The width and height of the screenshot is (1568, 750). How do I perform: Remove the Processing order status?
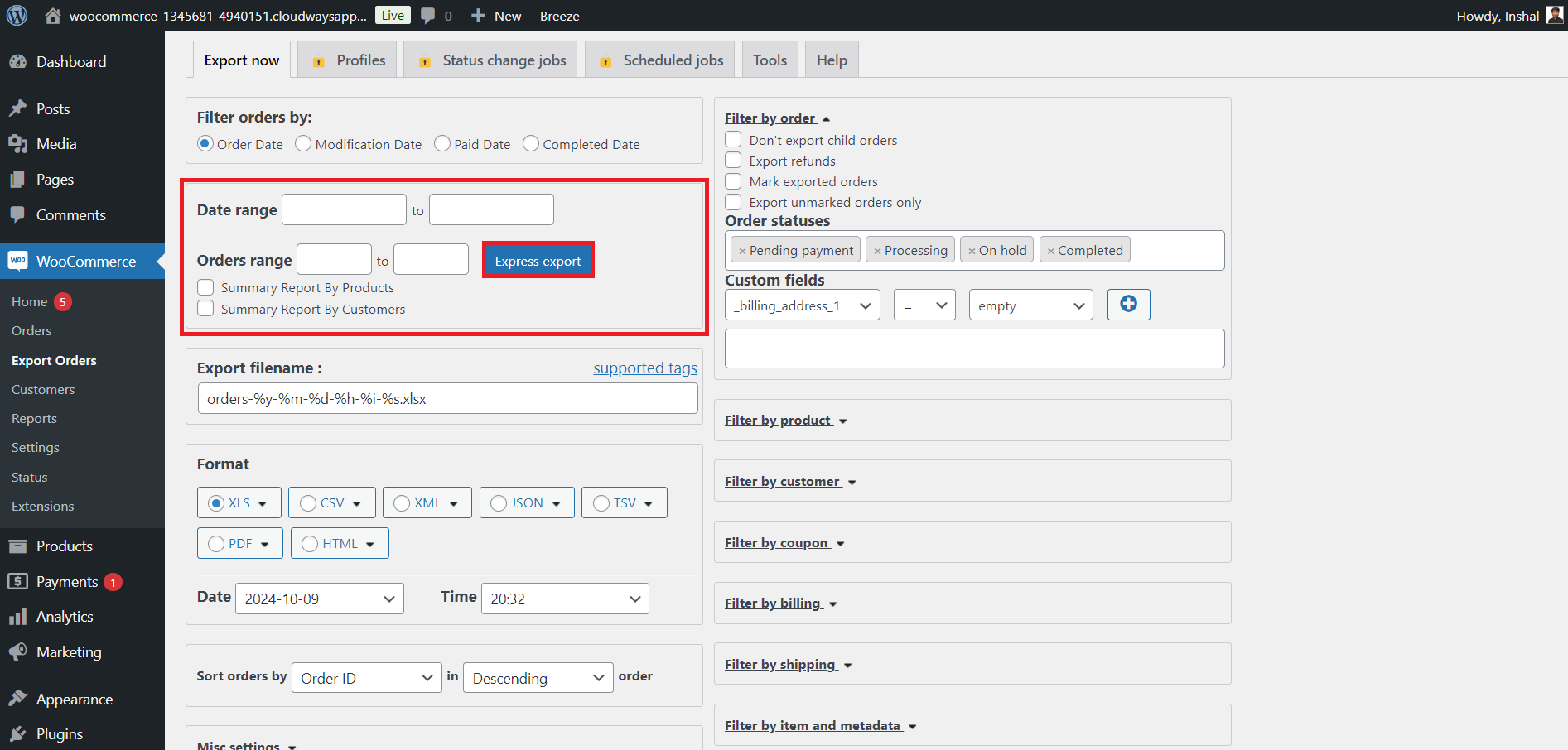[x=876, y=249]
